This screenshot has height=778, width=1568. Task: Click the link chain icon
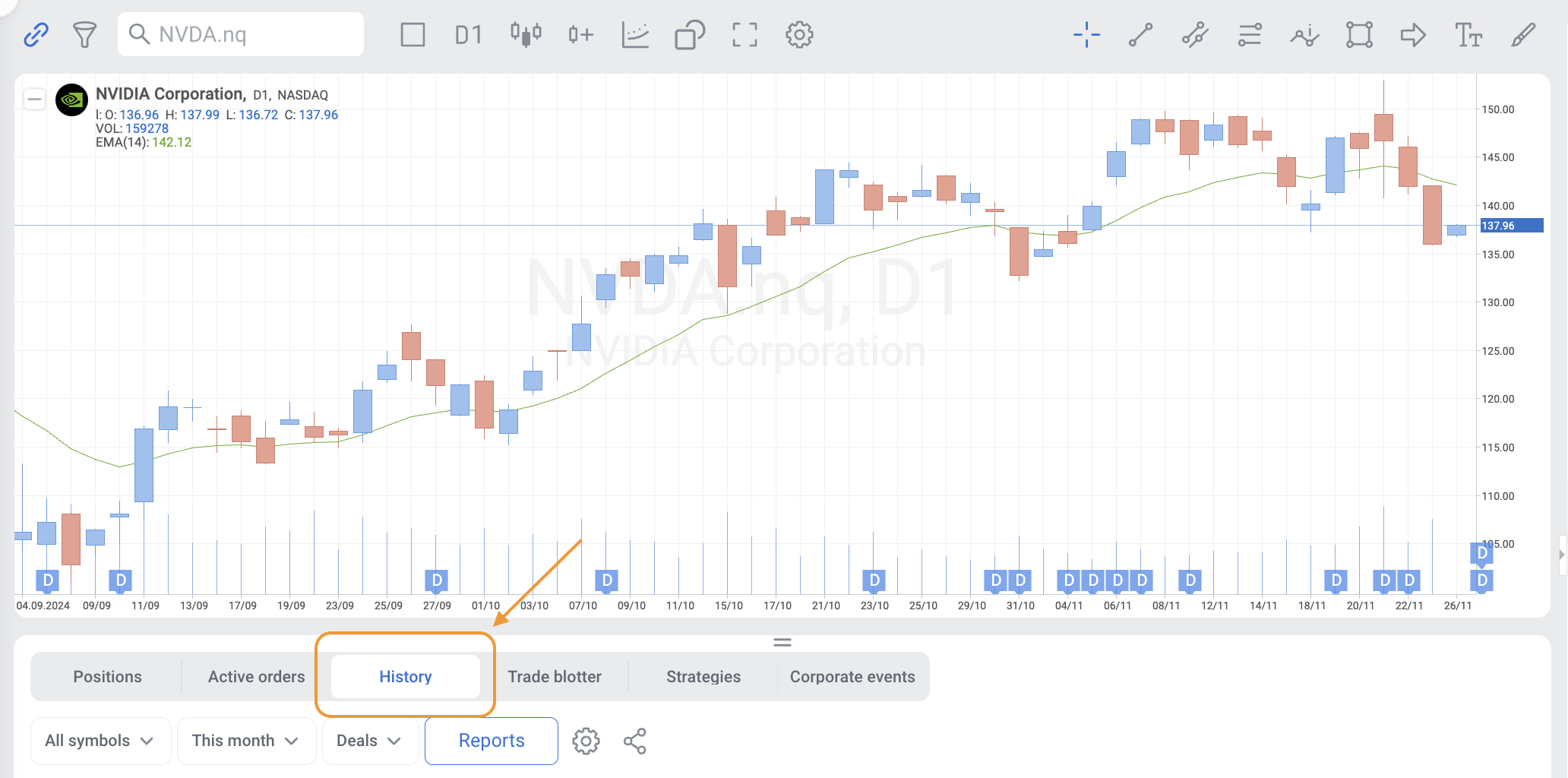[x=36, y=34]
